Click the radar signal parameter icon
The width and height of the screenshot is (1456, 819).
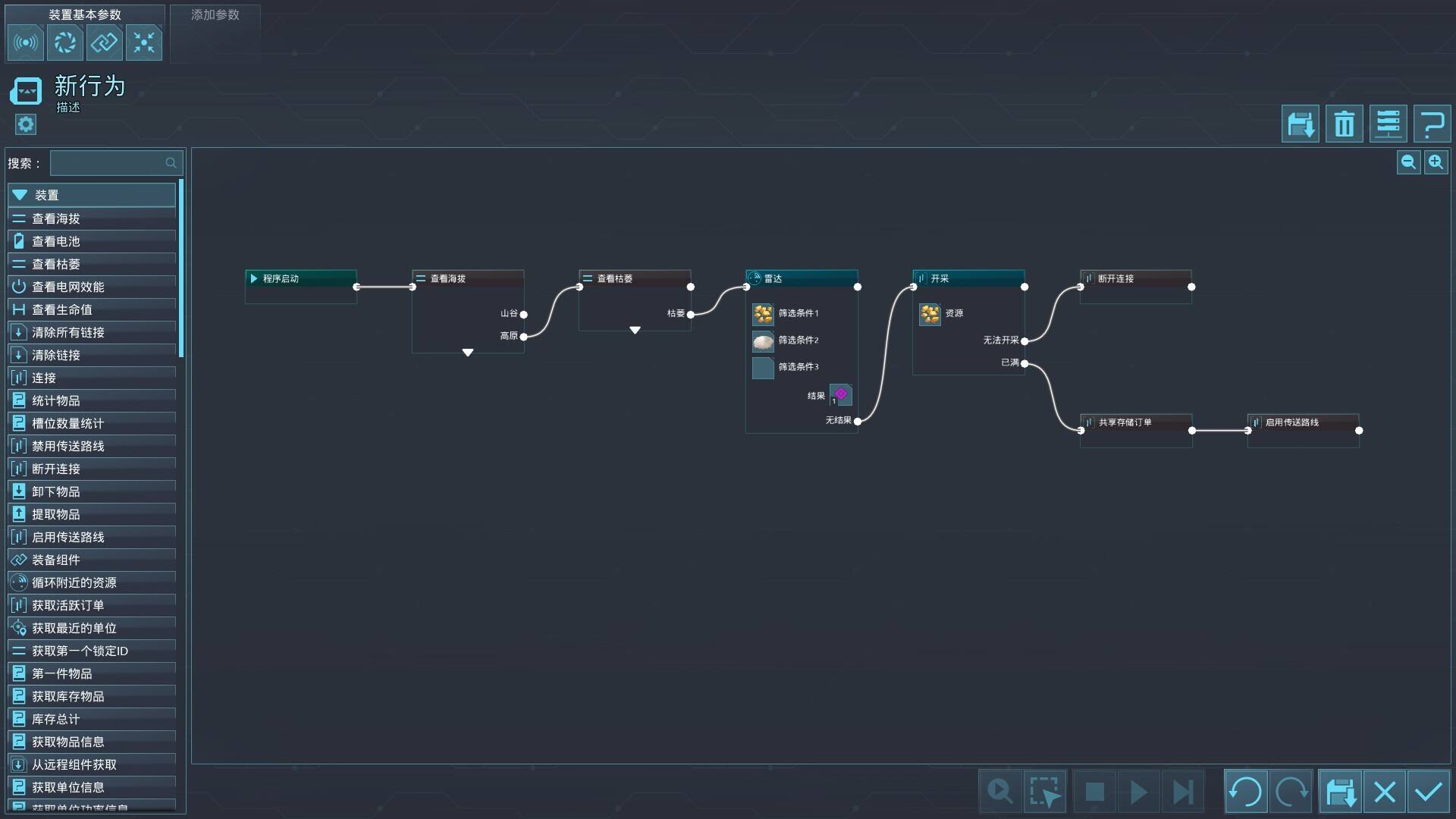point(26,42)
